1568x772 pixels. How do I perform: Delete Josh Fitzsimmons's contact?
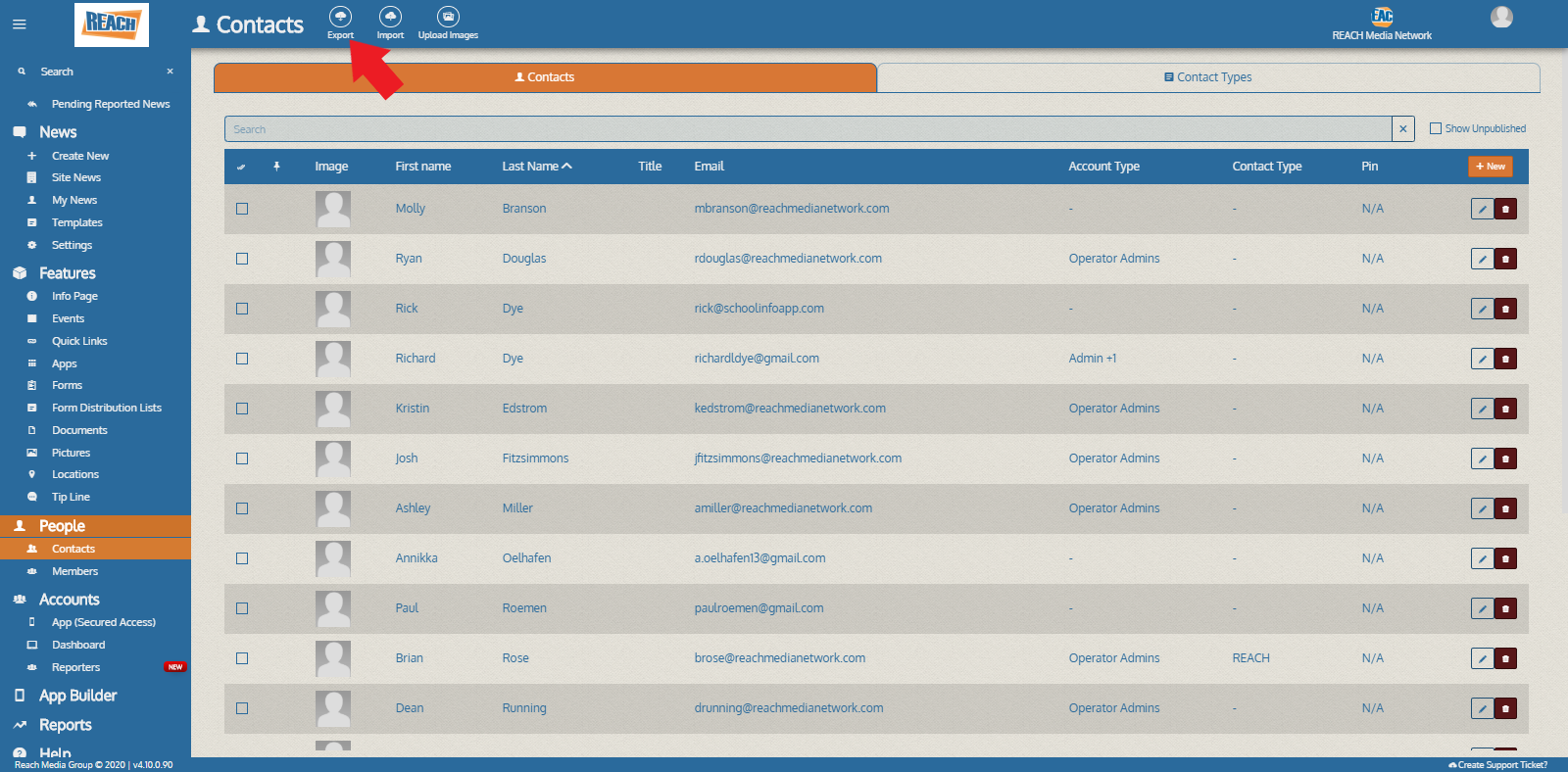pos(1505,458)
